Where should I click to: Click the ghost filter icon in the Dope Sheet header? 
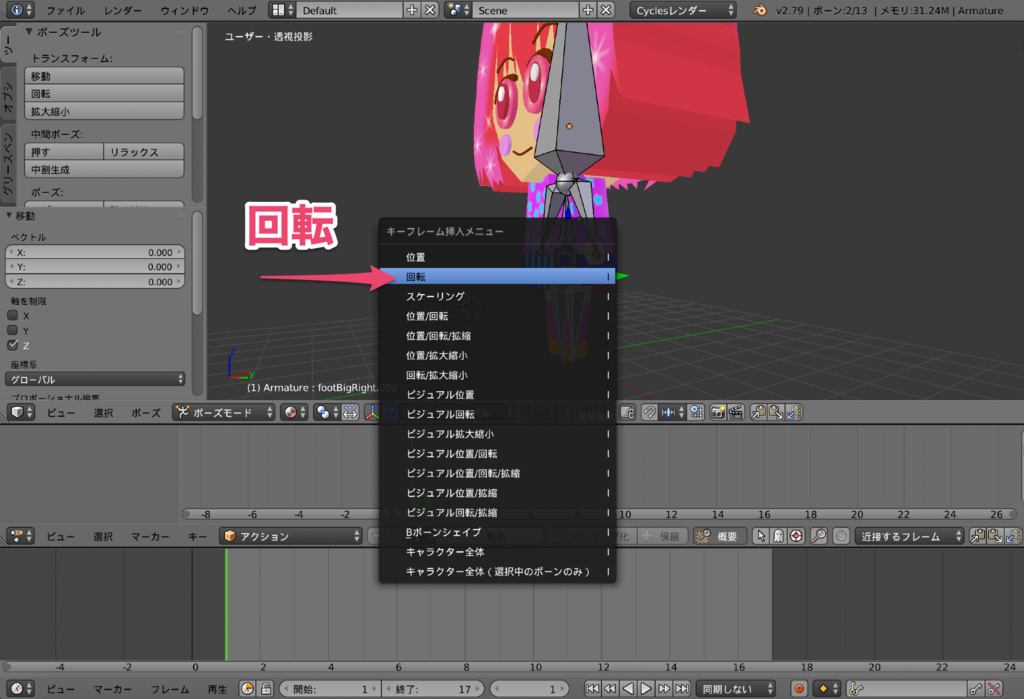[x=777, y=535]
